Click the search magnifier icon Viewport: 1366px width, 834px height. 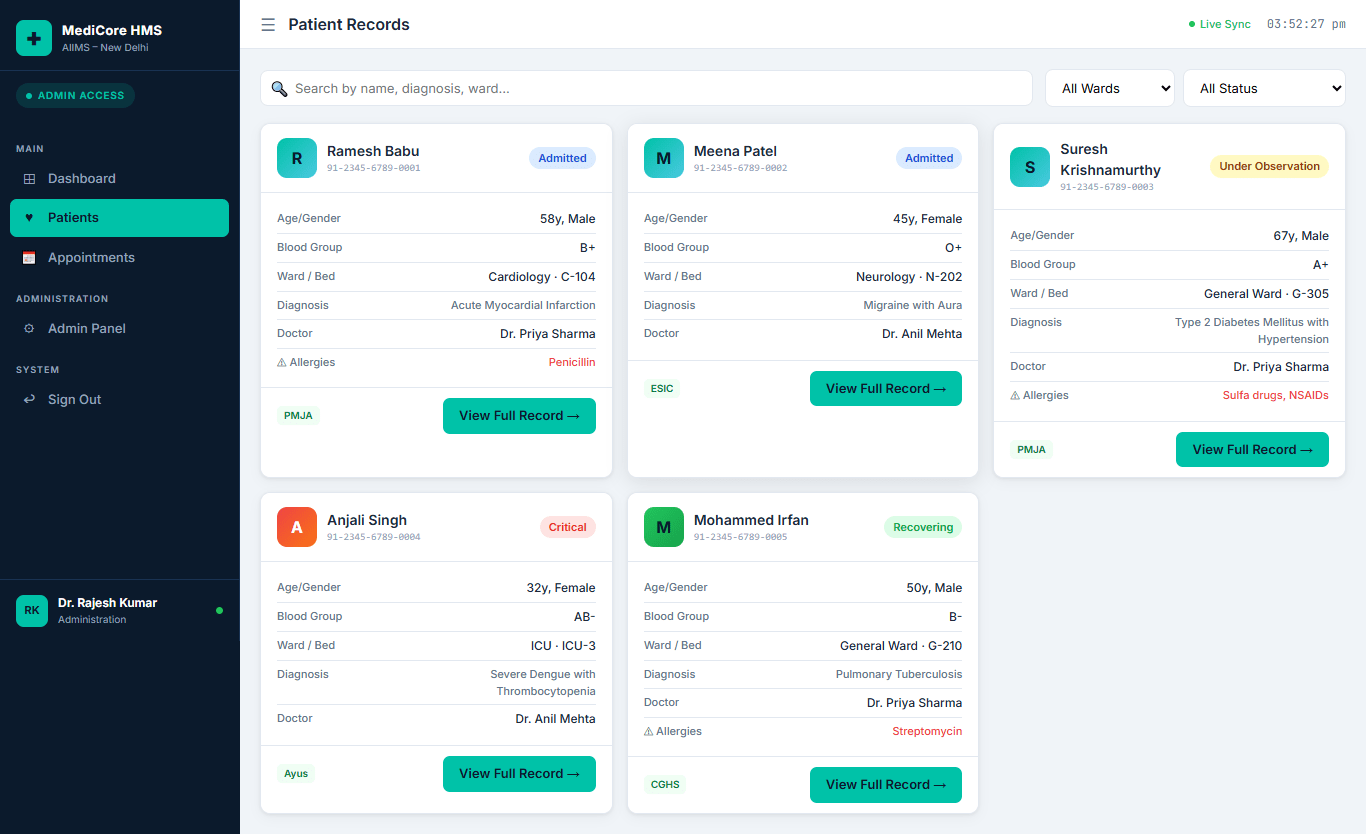[x=280, y=89]
